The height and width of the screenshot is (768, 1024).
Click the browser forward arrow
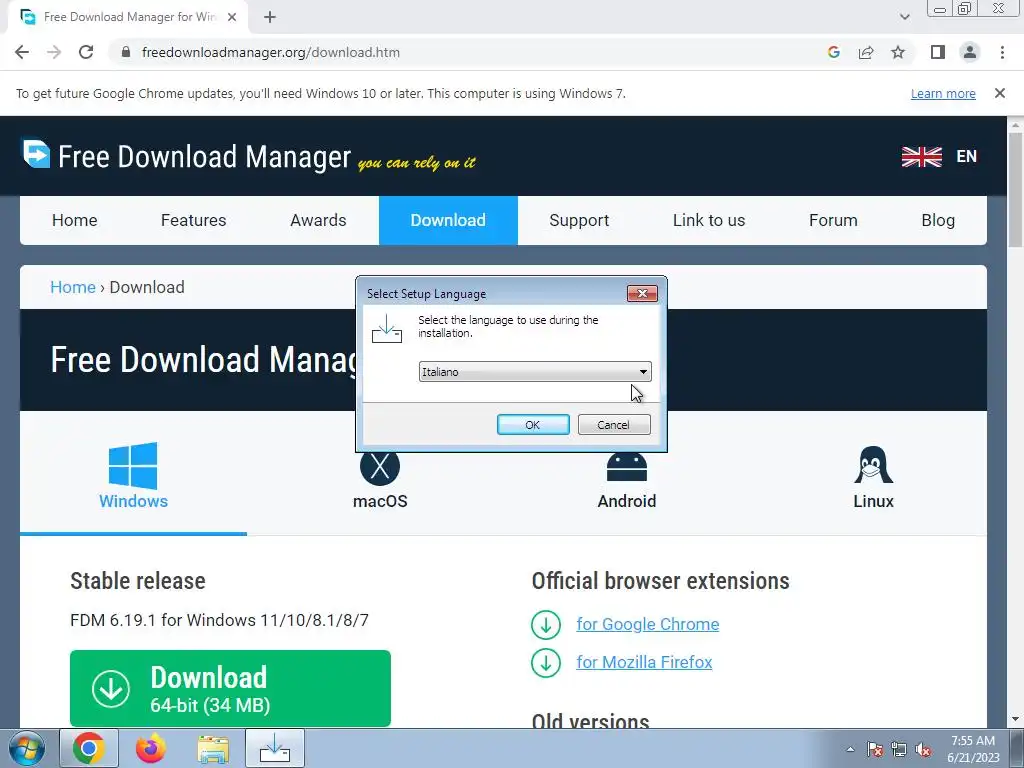tap(54, 52)
